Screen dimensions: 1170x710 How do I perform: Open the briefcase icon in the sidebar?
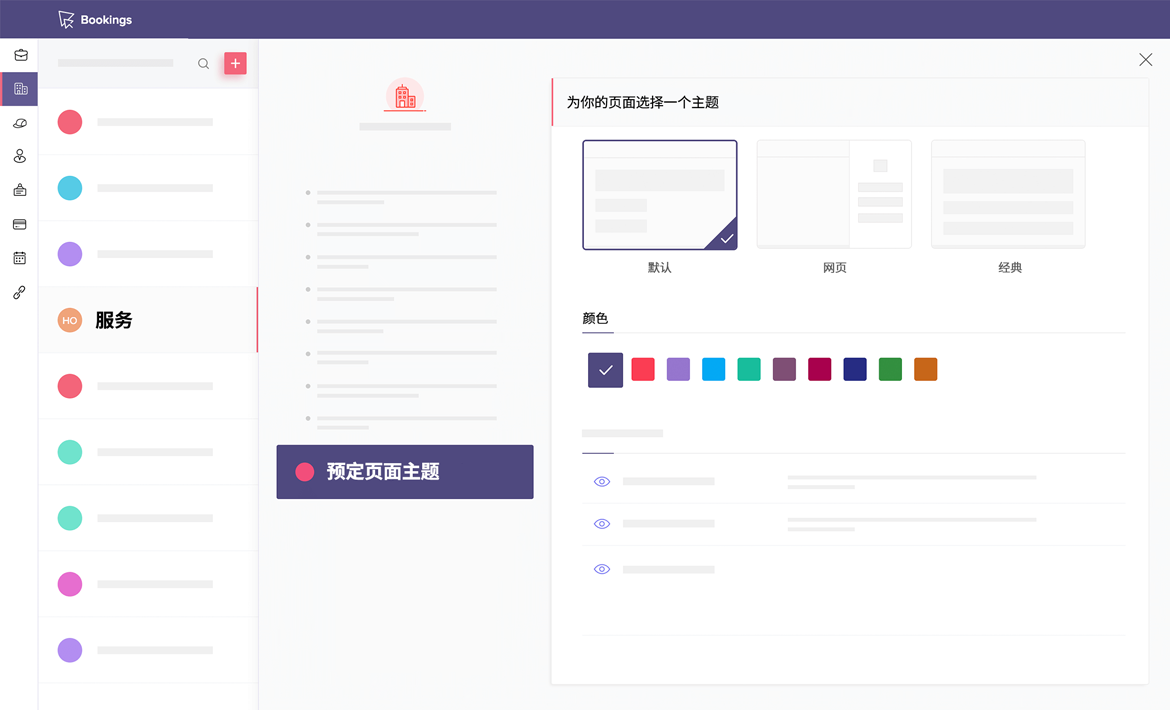tap(21, 55)
